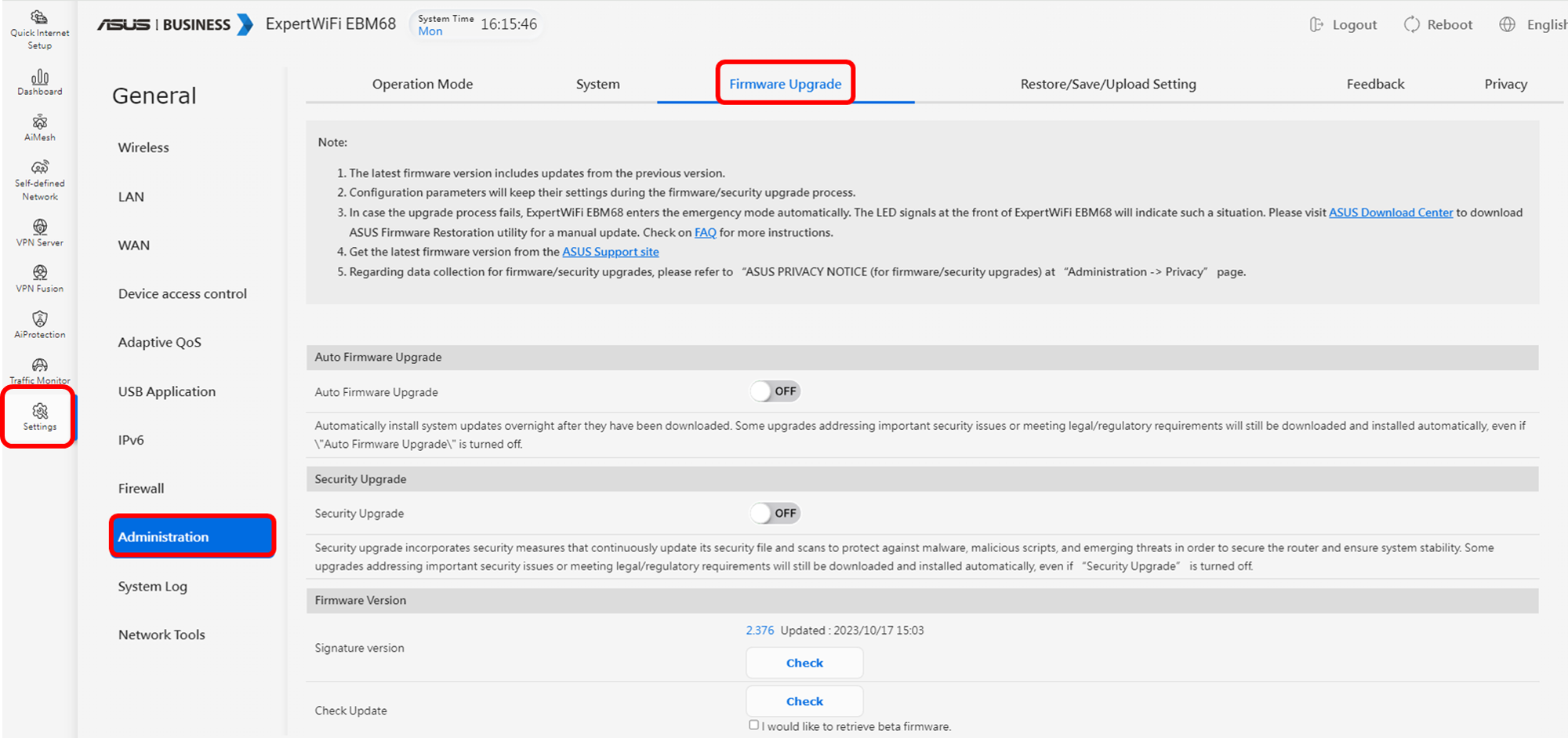Open the English language selector
Image resolution: width=1568 pixels, height=738 pixels.
1507,24
